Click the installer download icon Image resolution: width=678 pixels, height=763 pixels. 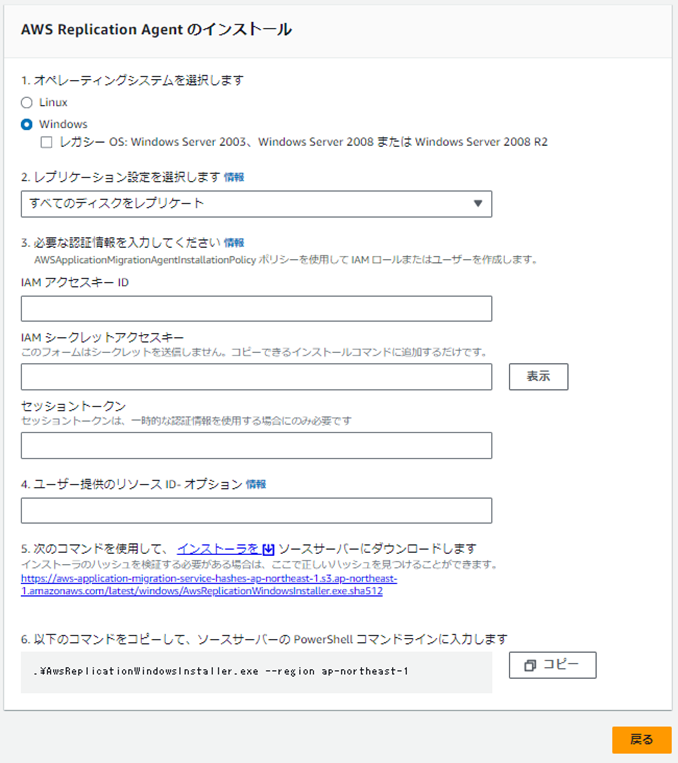269,549
